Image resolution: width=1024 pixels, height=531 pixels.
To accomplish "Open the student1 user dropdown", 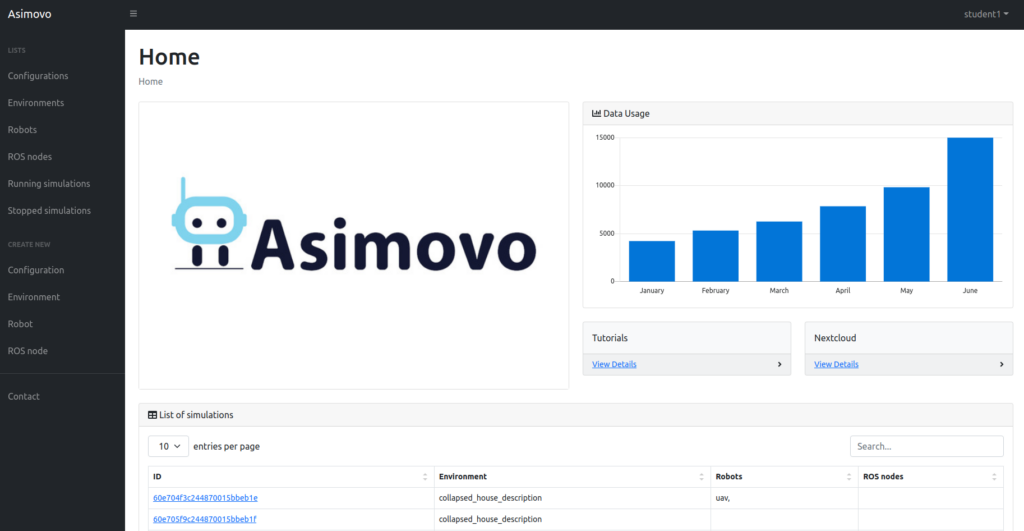I will 985,14.
